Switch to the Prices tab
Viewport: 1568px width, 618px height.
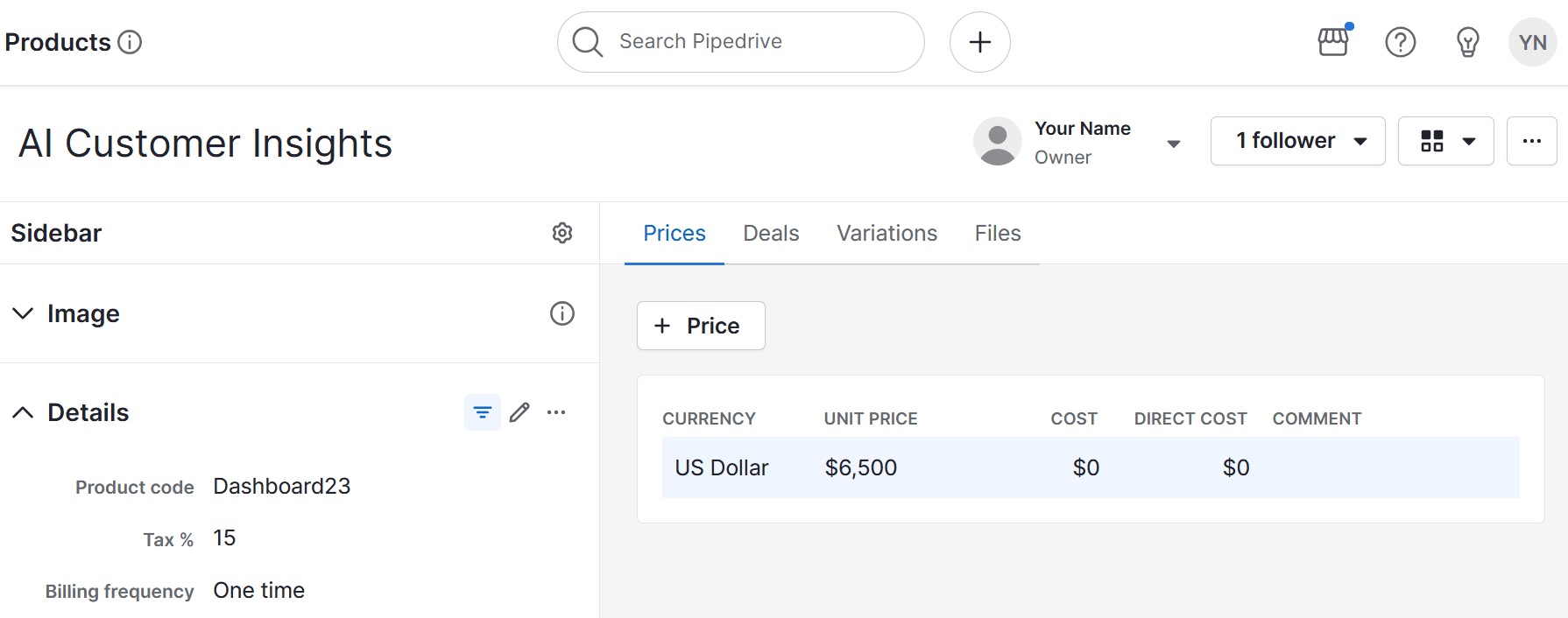click(675, 234)
